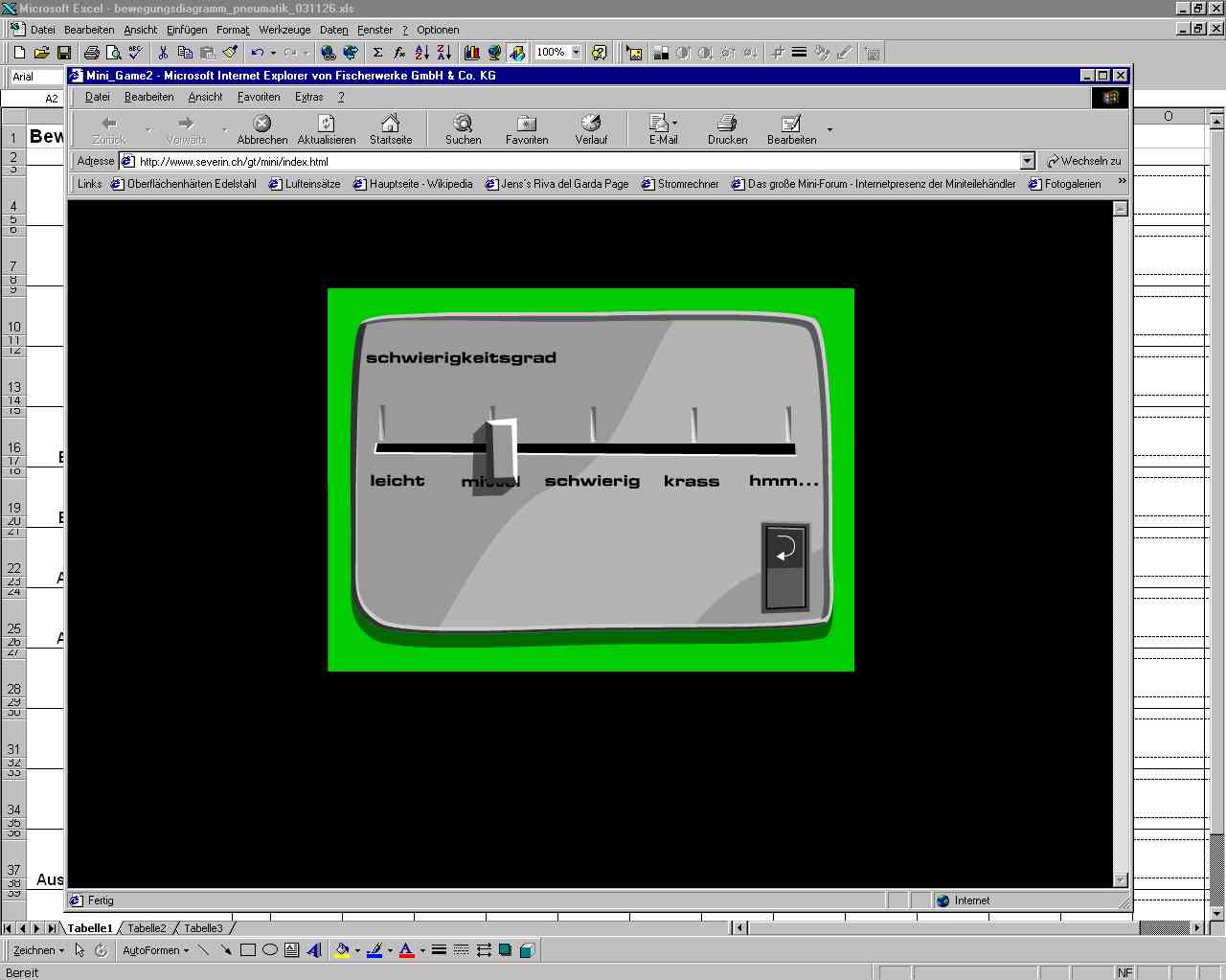Expand the Excel zoom 100% dropdown
This screenshot has height=980, width=1226.
[577, 53]
